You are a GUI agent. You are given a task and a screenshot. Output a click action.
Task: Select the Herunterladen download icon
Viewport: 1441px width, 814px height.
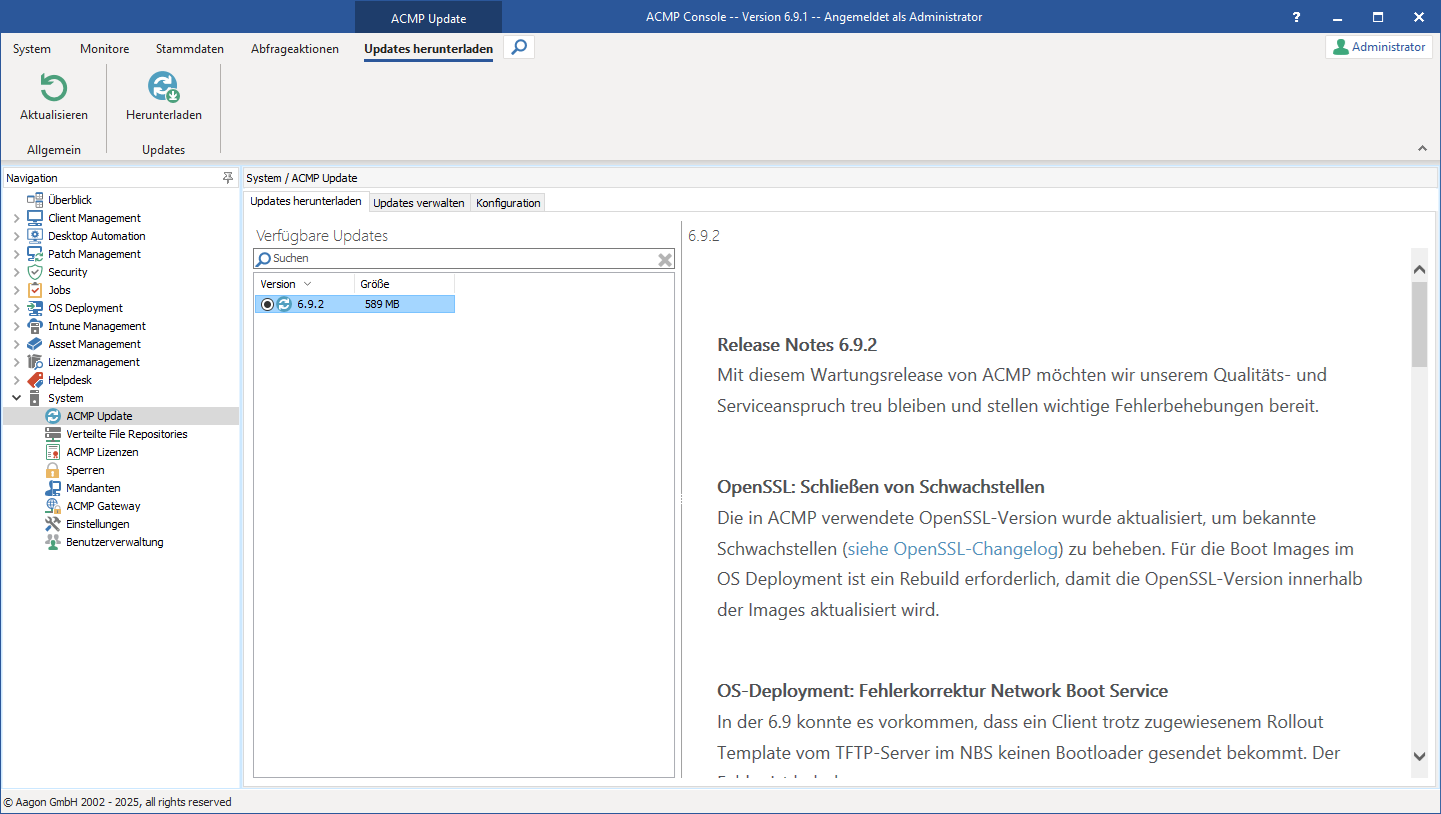click(x=162, y=87)
